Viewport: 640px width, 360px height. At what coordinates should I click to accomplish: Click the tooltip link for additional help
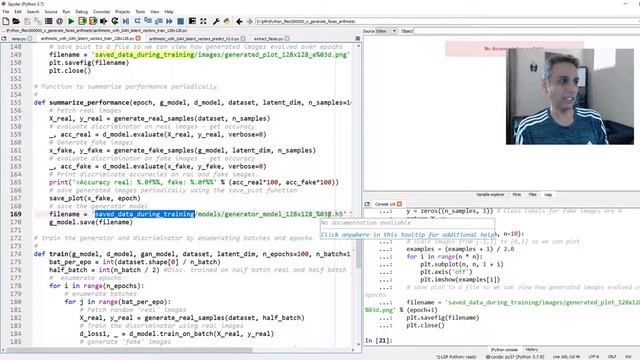click(408, 235)
